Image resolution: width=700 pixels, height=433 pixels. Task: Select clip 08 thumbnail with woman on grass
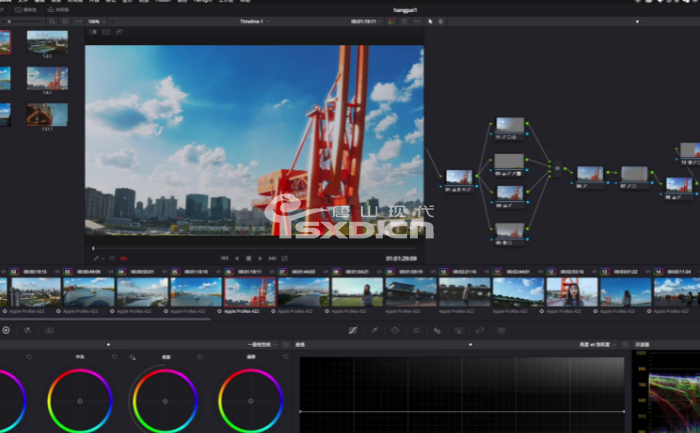pos(357,292)
